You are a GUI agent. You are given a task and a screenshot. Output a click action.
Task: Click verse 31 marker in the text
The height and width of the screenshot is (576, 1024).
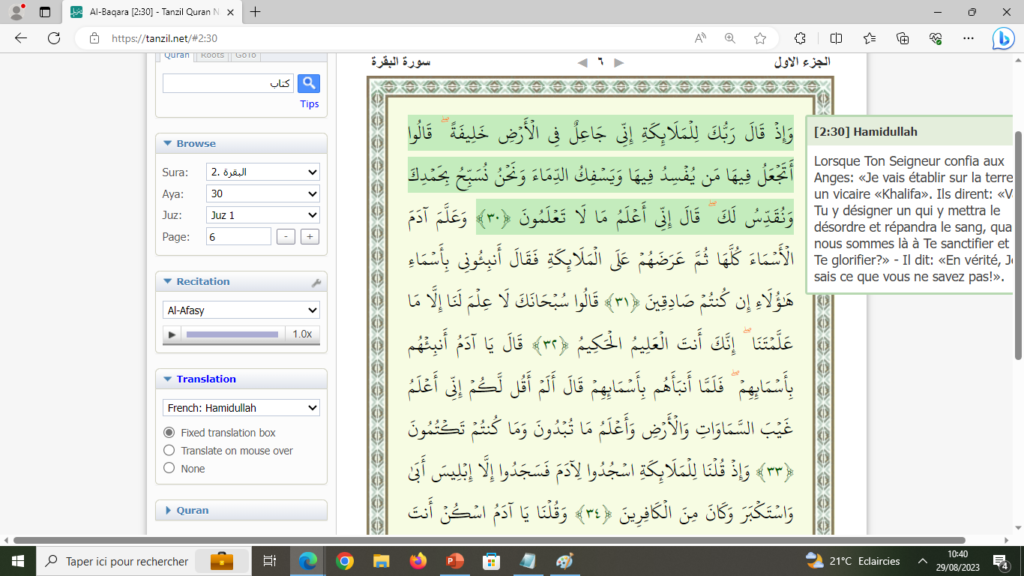tap(622, 302)
